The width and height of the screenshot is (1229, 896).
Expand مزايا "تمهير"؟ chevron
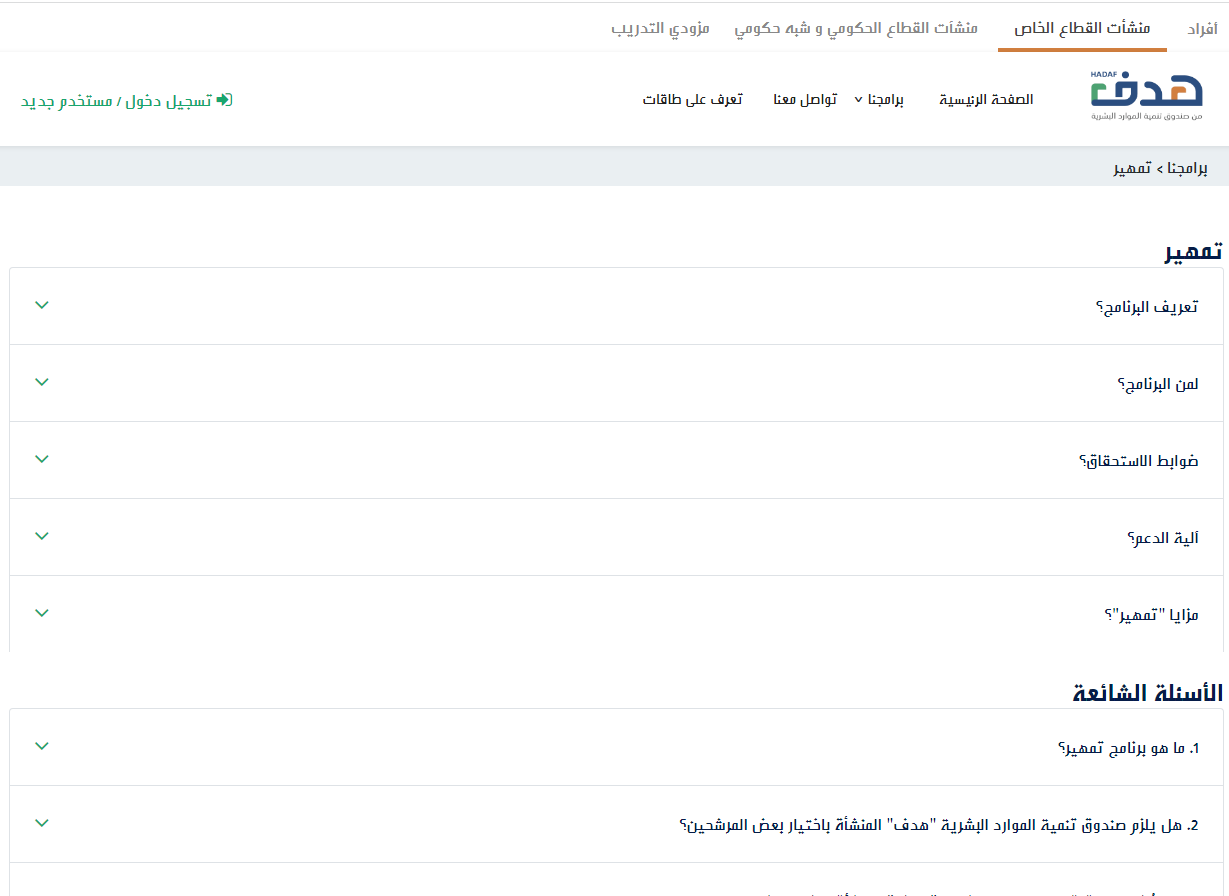pos(42,613)
